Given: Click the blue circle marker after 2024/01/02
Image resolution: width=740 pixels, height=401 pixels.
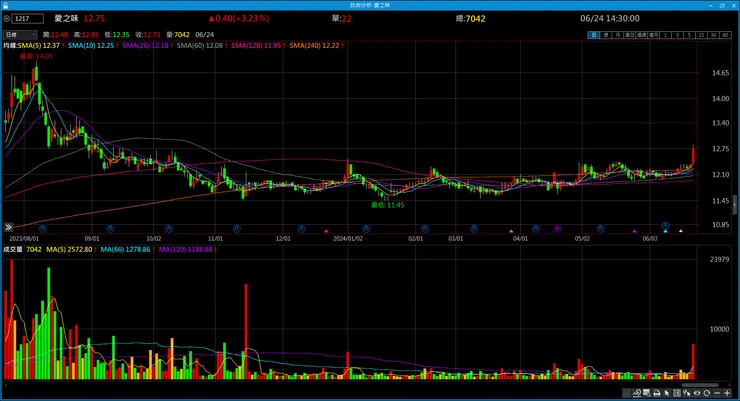Looking at the screenshot, I should coord(366,228).
